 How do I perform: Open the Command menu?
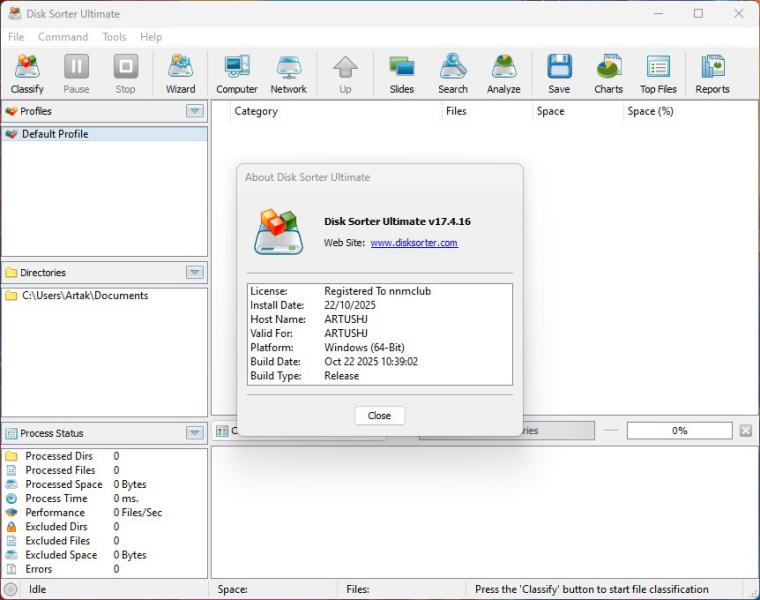[63, 37]
